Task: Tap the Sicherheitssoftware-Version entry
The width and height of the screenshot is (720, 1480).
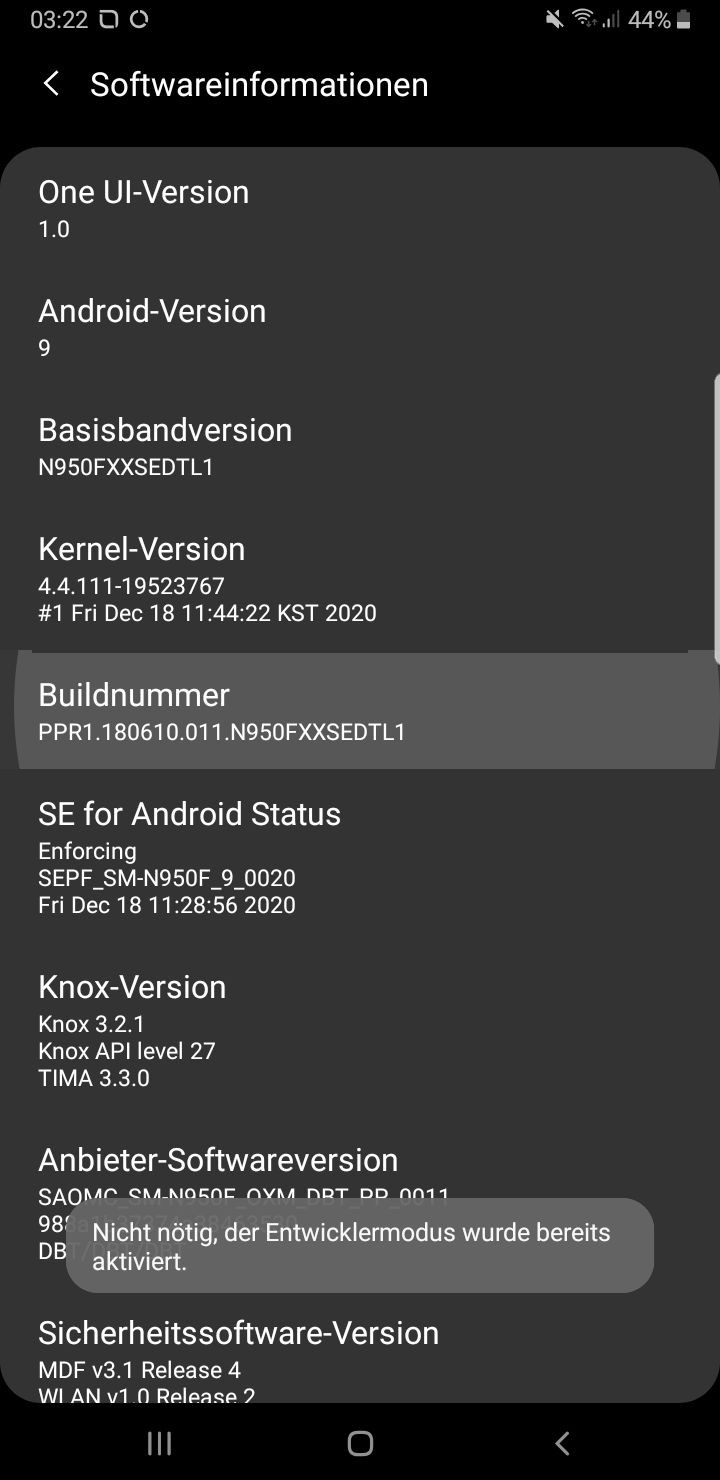Action: click(x=360, y=1350)
